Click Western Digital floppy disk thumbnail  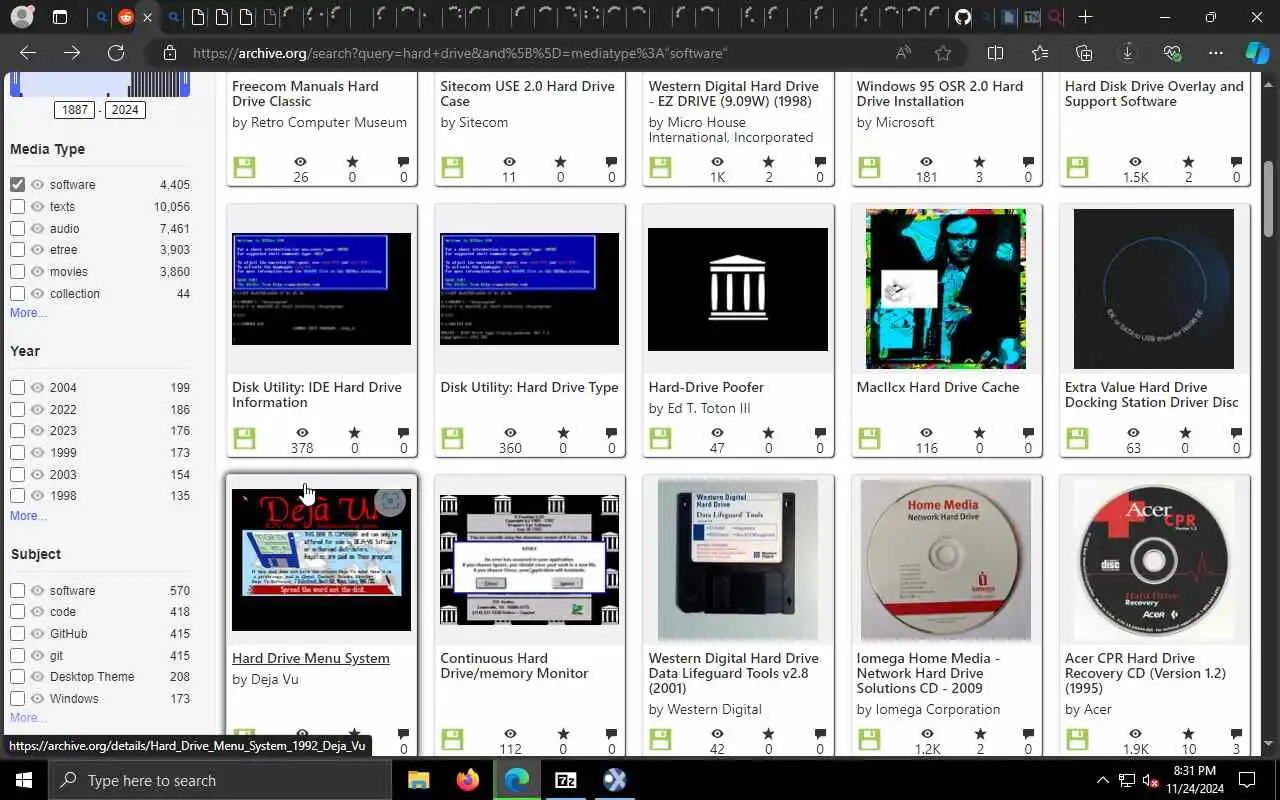(738, 559)
